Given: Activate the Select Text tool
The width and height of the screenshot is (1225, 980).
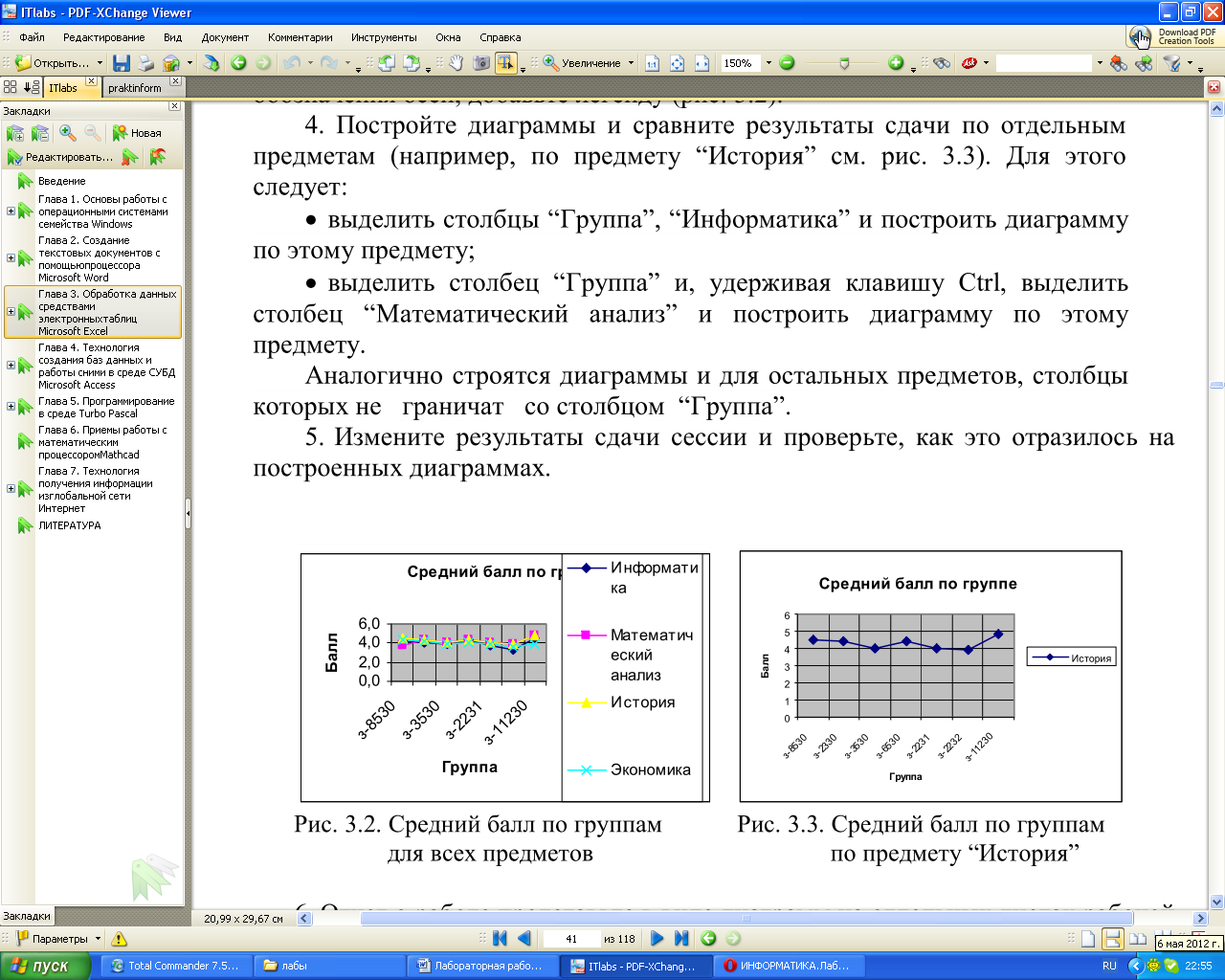Looking at the screenshot, I should tap(505, 63).
